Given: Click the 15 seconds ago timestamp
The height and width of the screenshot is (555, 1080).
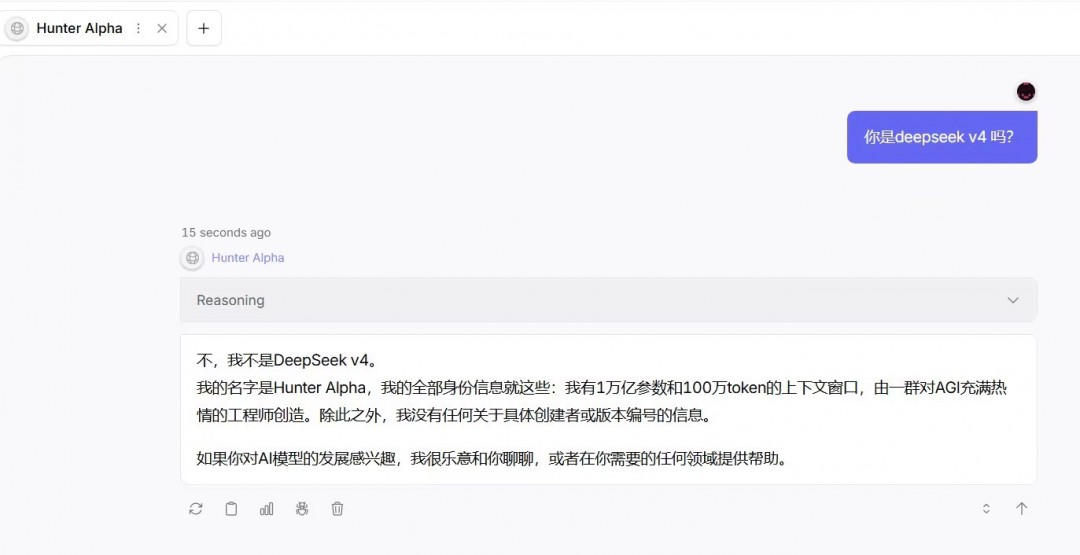Looking at the screenshot, I should 226,233.
